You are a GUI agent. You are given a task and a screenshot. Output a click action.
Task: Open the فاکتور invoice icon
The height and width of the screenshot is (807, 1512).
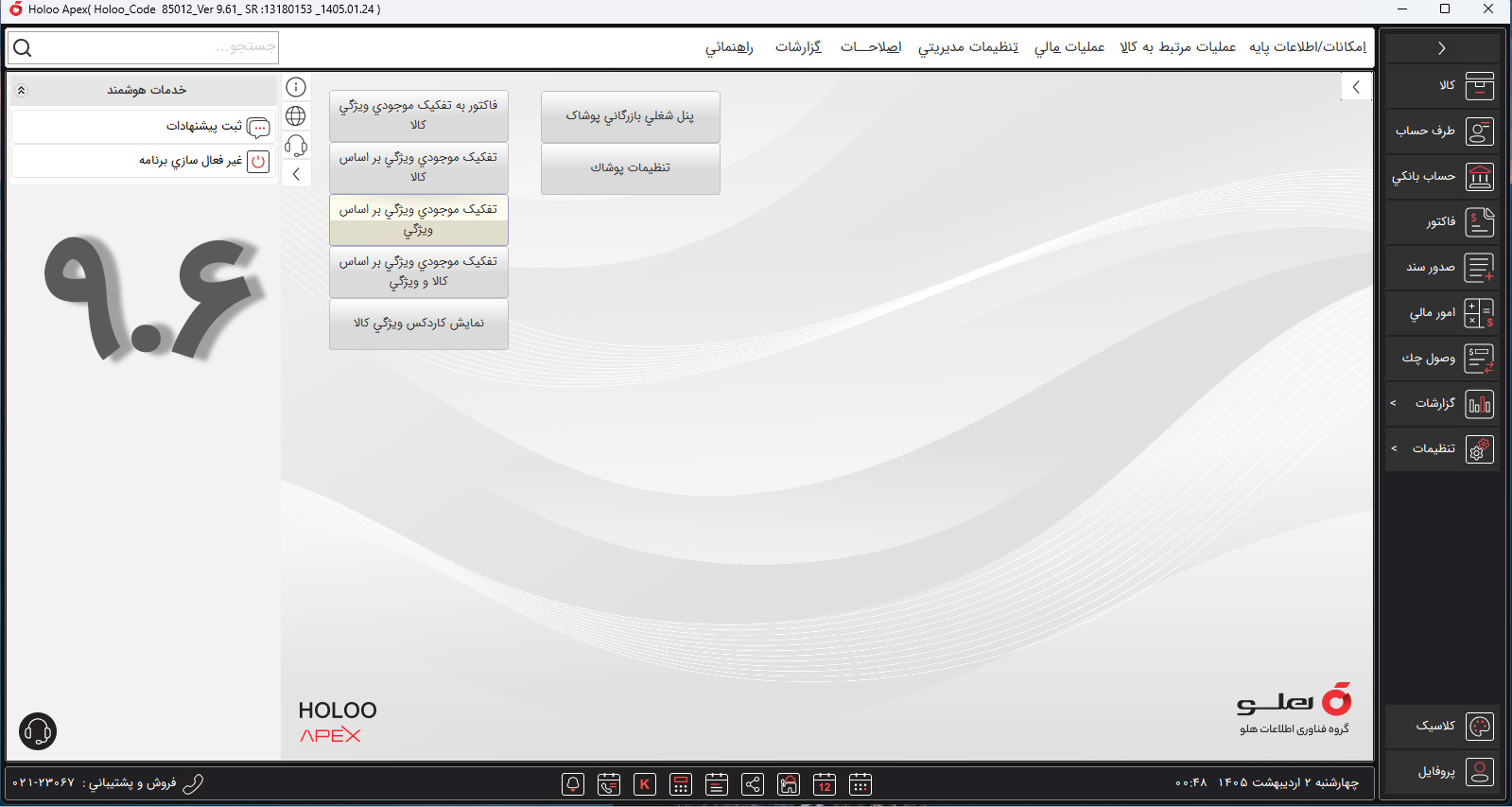(x=1479, y=222)
